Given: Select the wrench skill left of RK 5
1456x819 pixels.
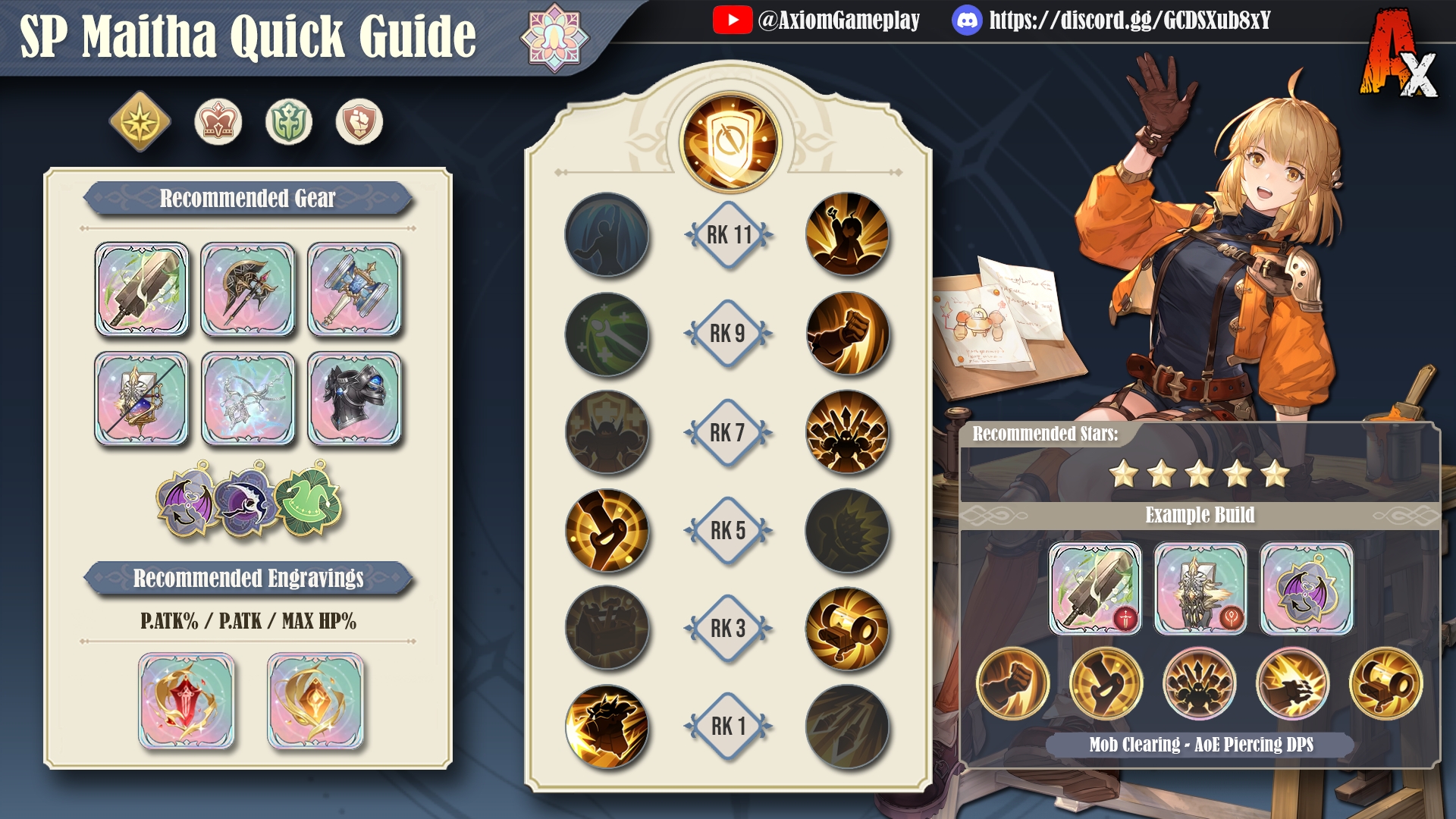Looking at the screenshot, I should [x=607, y=531].
